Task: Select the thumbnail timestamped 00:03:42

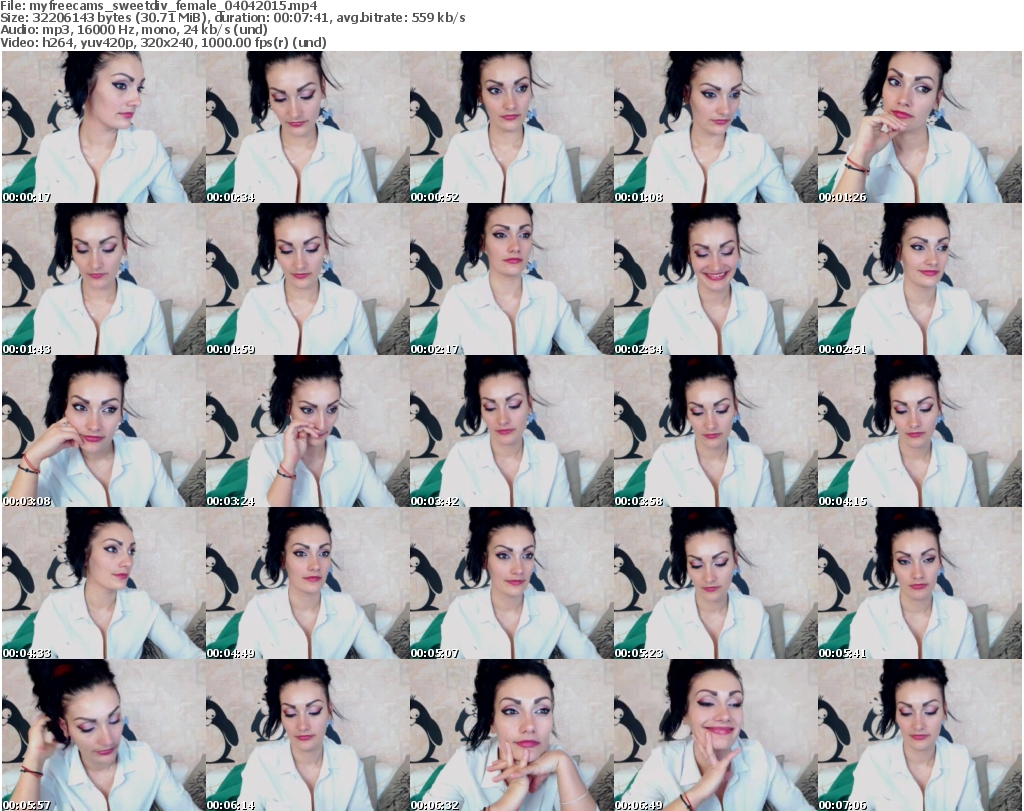Action: pos(511,432)
